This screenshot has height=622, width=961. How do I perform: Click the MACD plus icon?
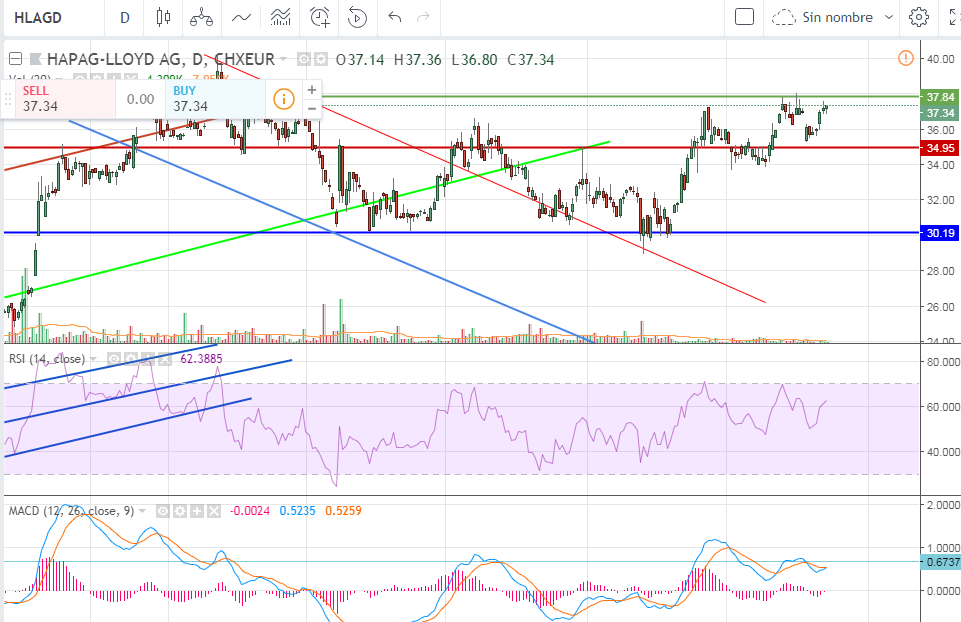(x=197, y=511)
